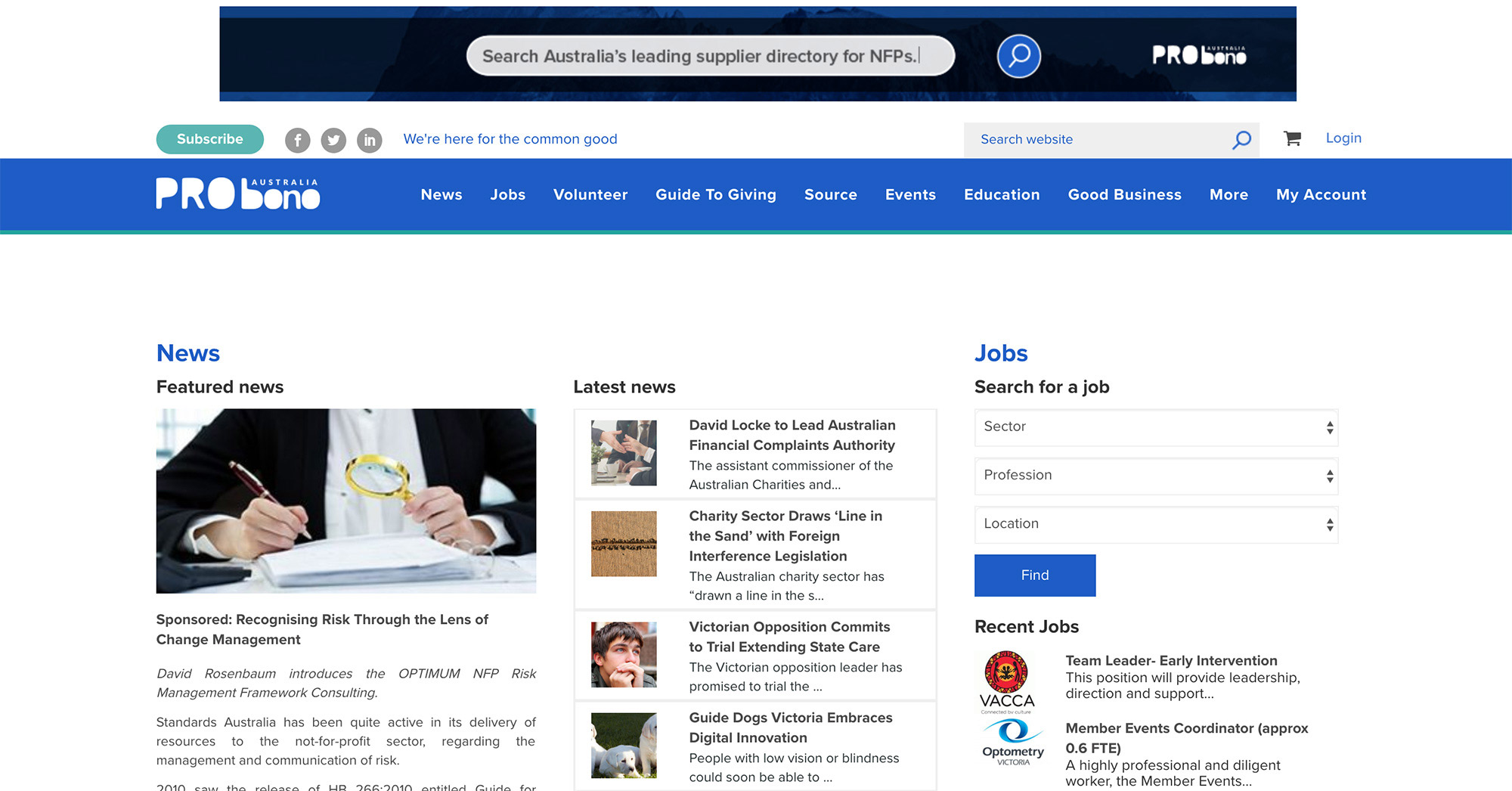The height and width of the screenshot is (791, 1512).
Task: Open David Locke Financial Complaints Authority article
Action: (x=792, y=435)
